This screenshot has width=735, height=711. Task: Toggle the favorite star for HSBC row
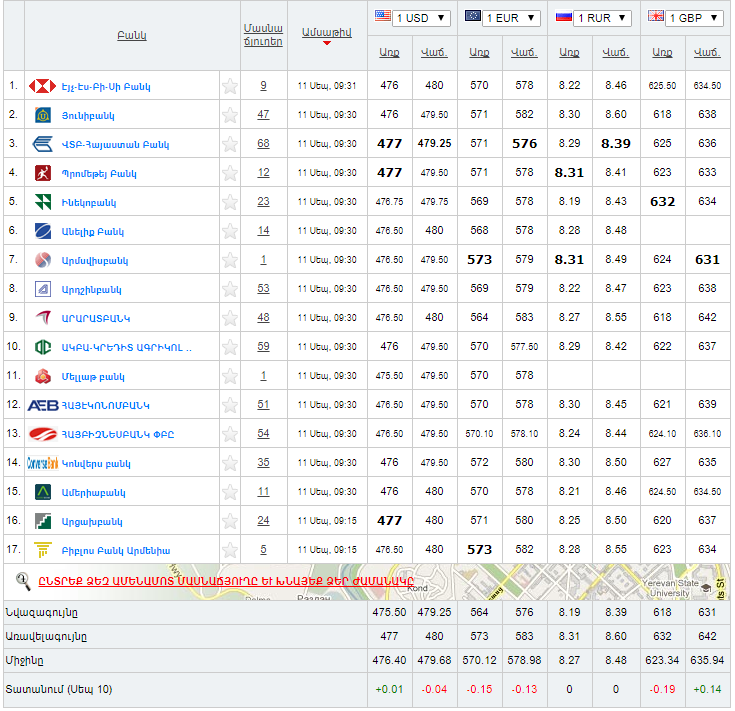(x=230, y=86)
